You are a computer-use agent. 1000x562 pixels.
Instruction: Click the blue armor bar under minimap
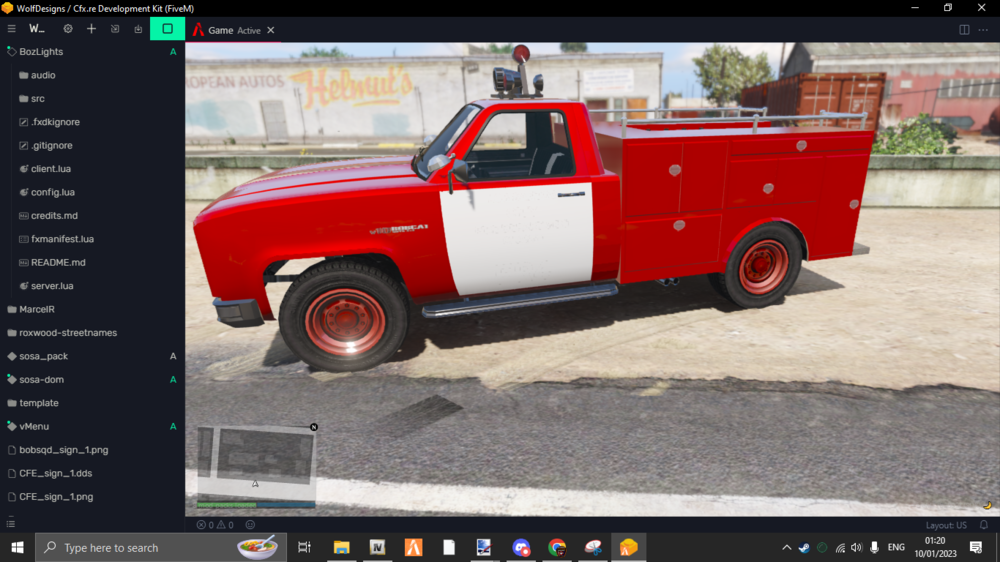(x=286, y=505)
